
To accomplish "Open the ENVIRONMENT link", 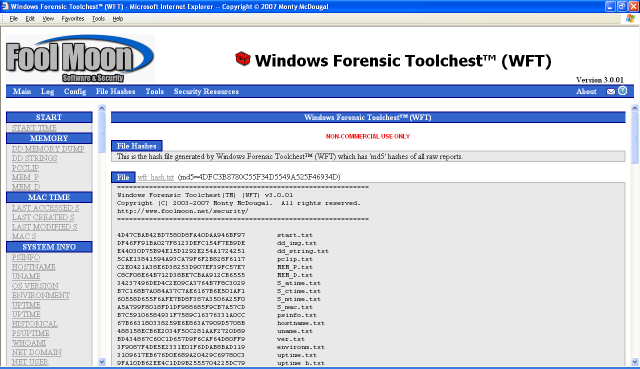I will tap(40, 295).
